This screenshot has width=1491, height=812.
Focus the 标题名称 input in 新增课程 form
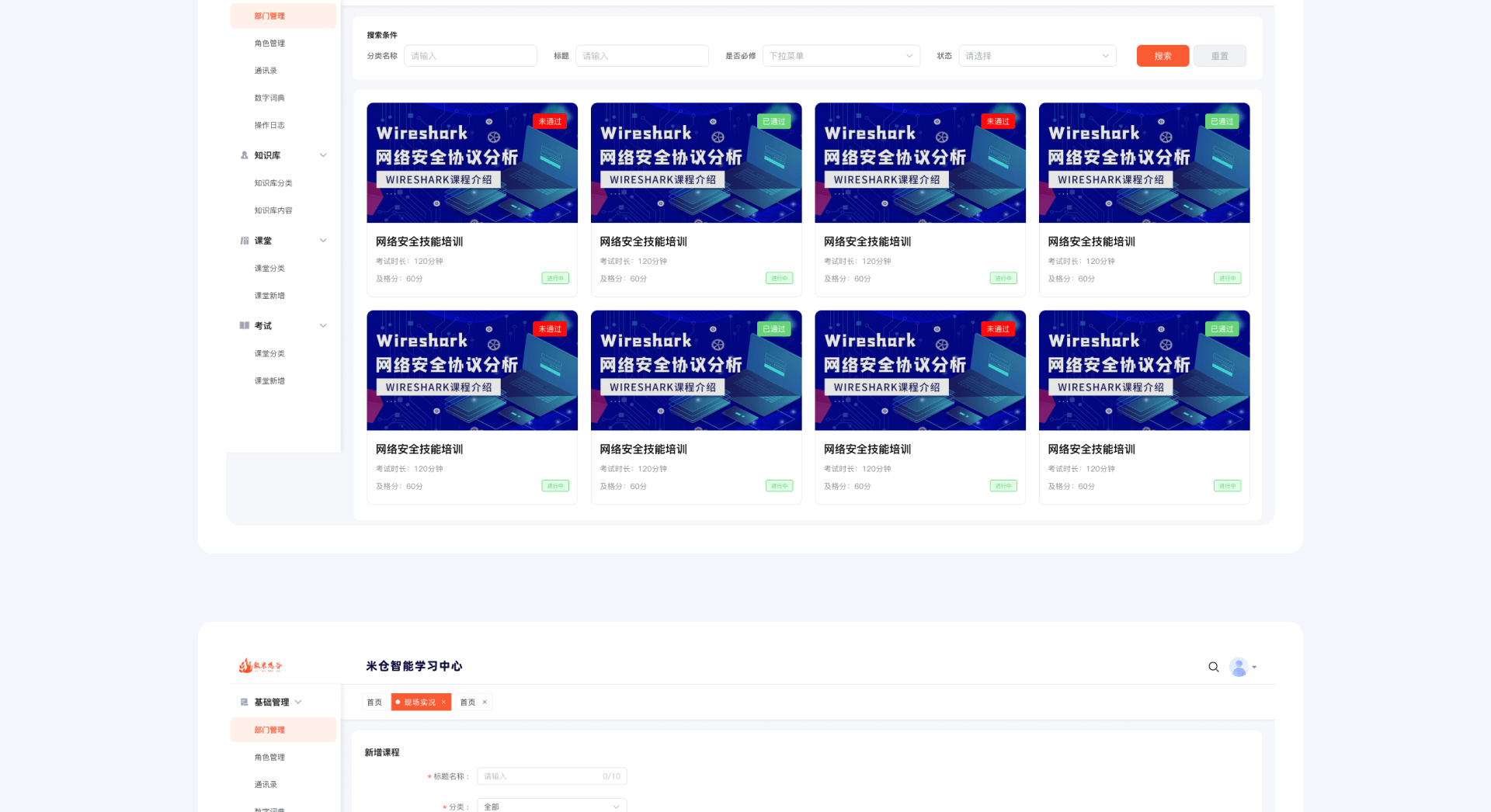point(551,776)
